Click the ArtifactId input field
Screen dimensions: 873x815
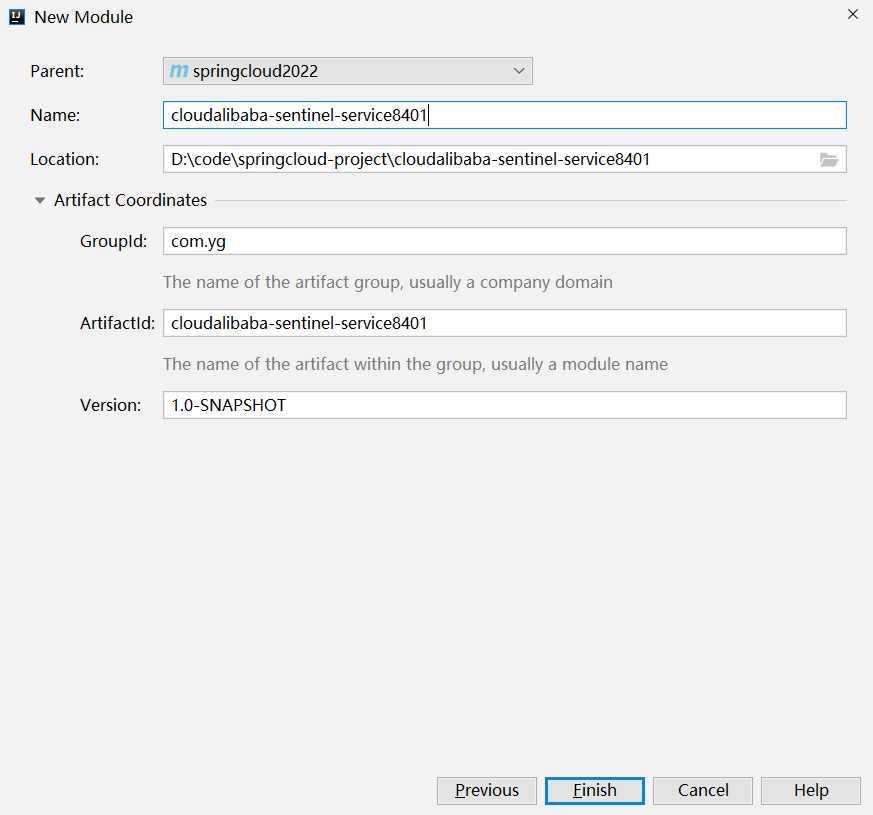pos(504,323)
